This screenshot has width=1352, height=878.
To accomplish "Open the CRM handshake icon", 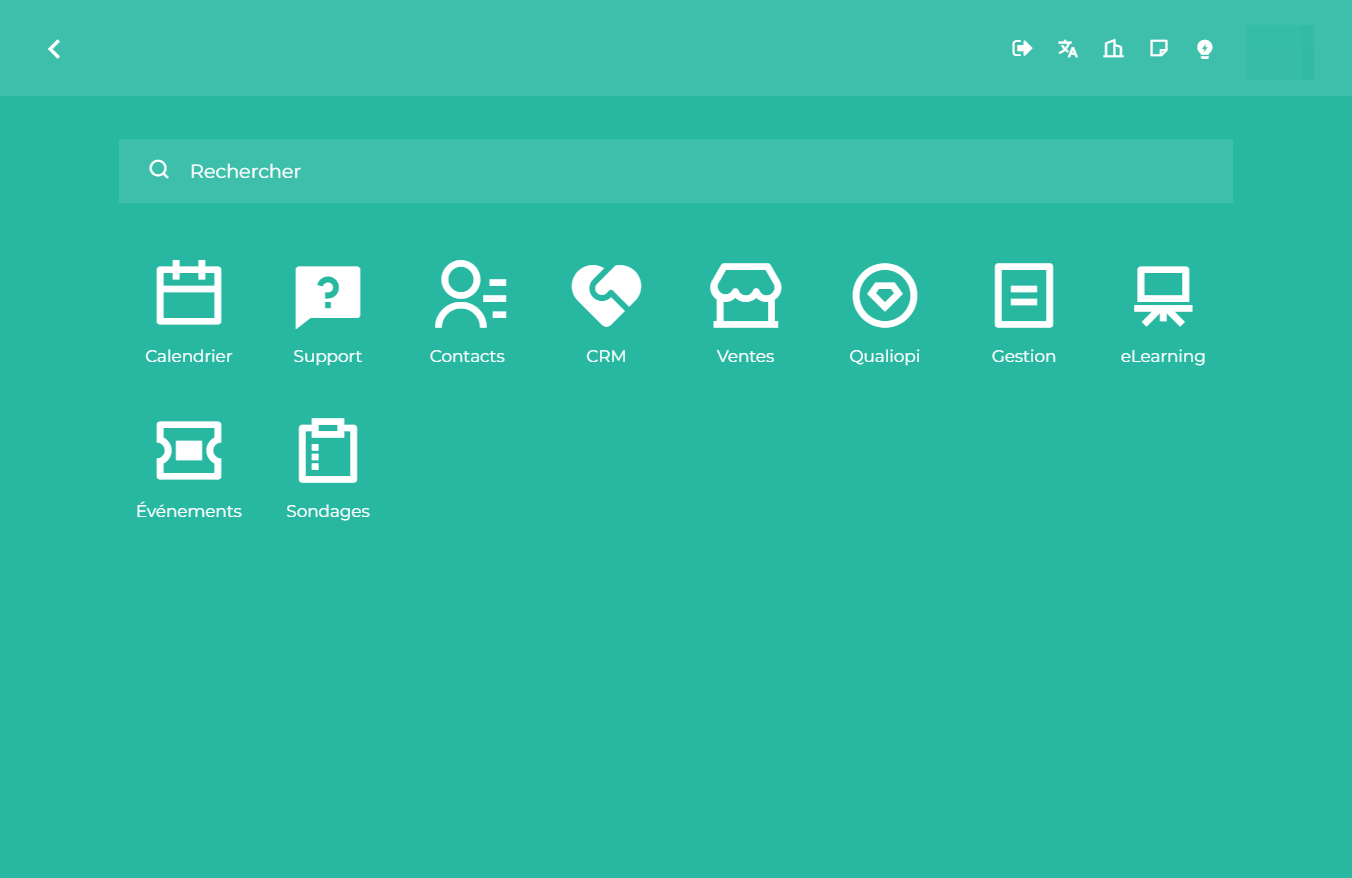I will coord(606,295).
